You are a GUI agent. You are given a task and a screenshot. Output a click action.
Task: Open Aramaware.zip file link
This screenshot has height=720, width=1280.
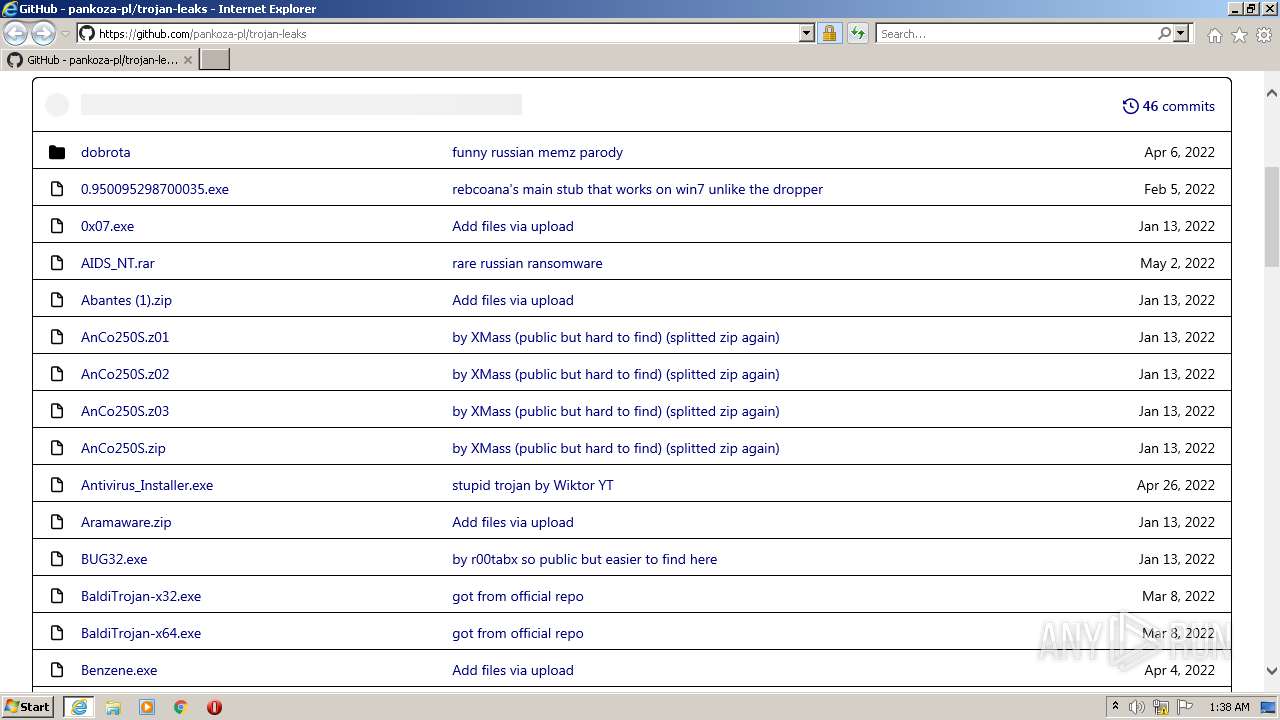pyautogui.click(x=126, y=522)
